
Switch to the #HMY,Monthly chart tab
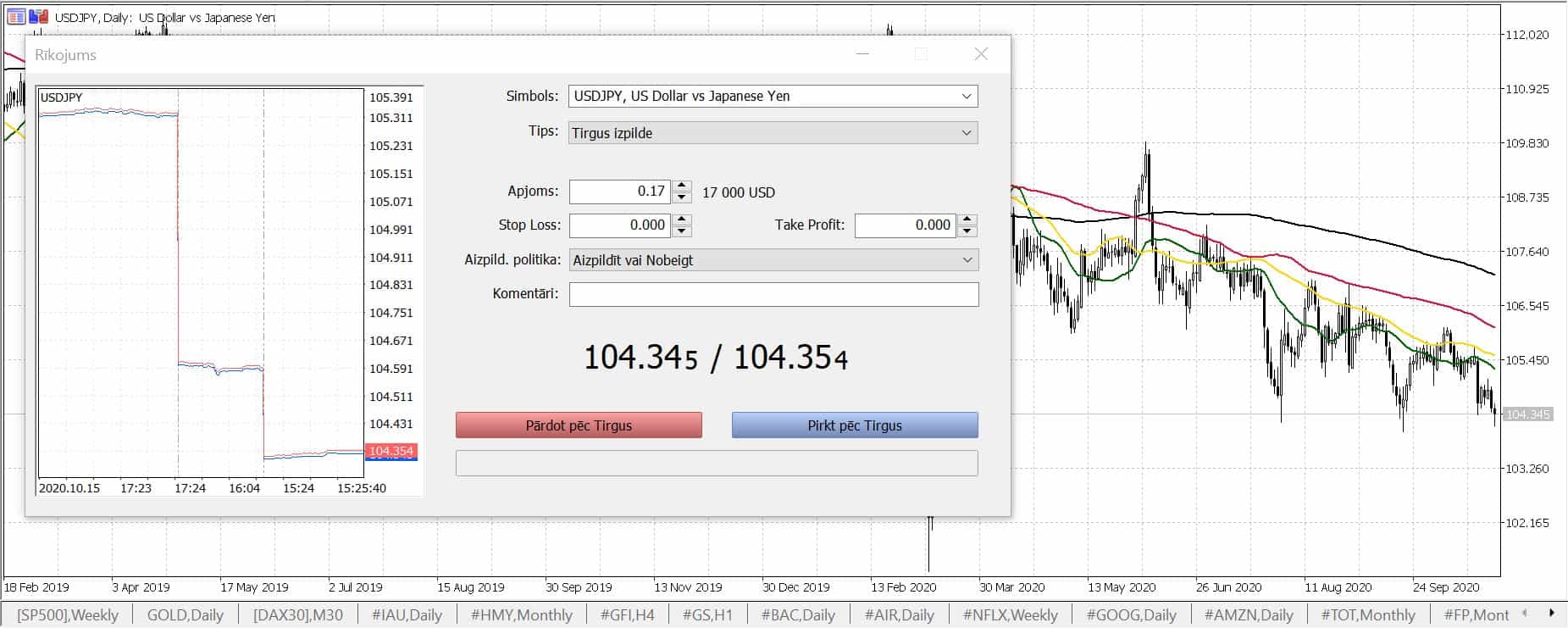tap(521, 615)
